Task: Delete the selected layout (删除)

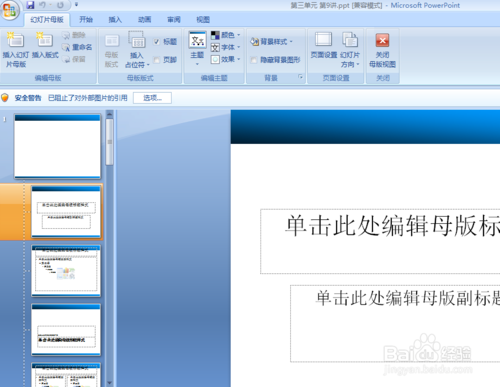Action: [x=74, y=35]
